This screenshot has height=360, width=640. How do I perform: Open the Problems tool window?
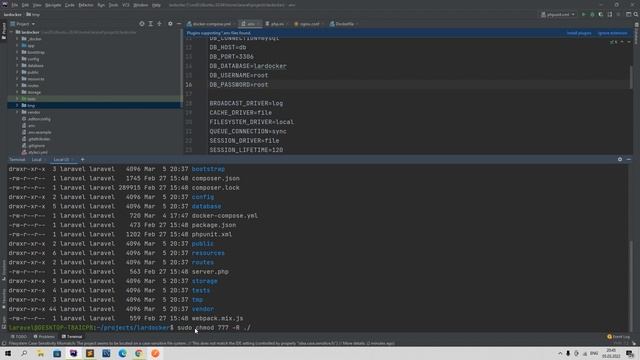[x=44, y=337]
